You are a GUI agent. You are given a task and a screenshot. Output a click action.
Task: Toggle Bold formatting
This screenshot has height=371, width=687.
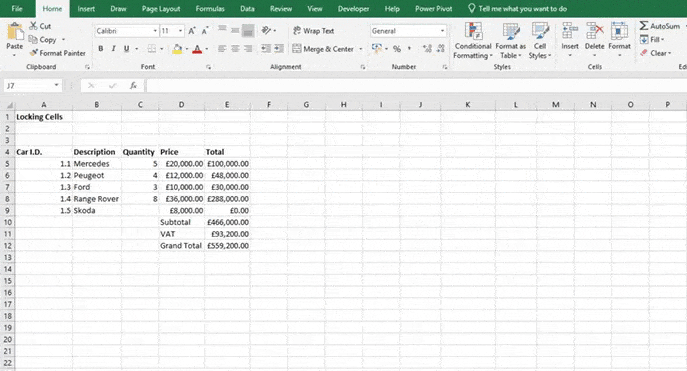coord(101,49)
